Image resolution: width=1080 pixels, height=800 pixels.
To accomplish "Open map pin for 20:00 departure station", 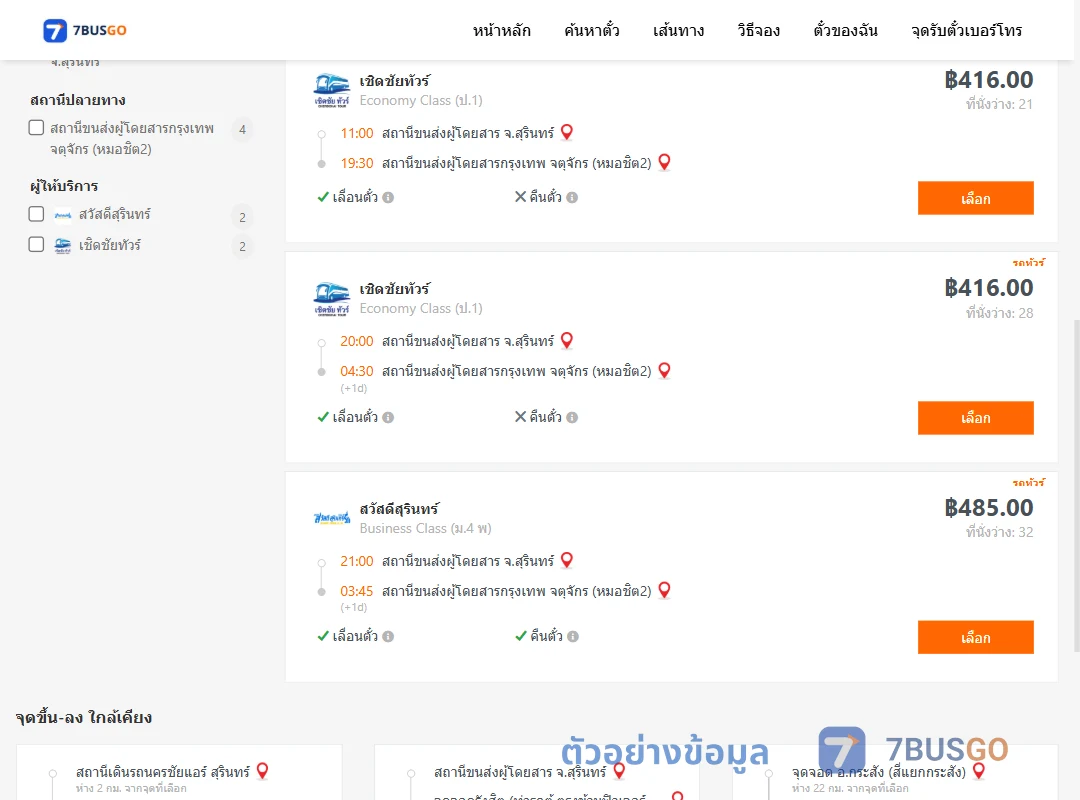I will coord(567,340).
